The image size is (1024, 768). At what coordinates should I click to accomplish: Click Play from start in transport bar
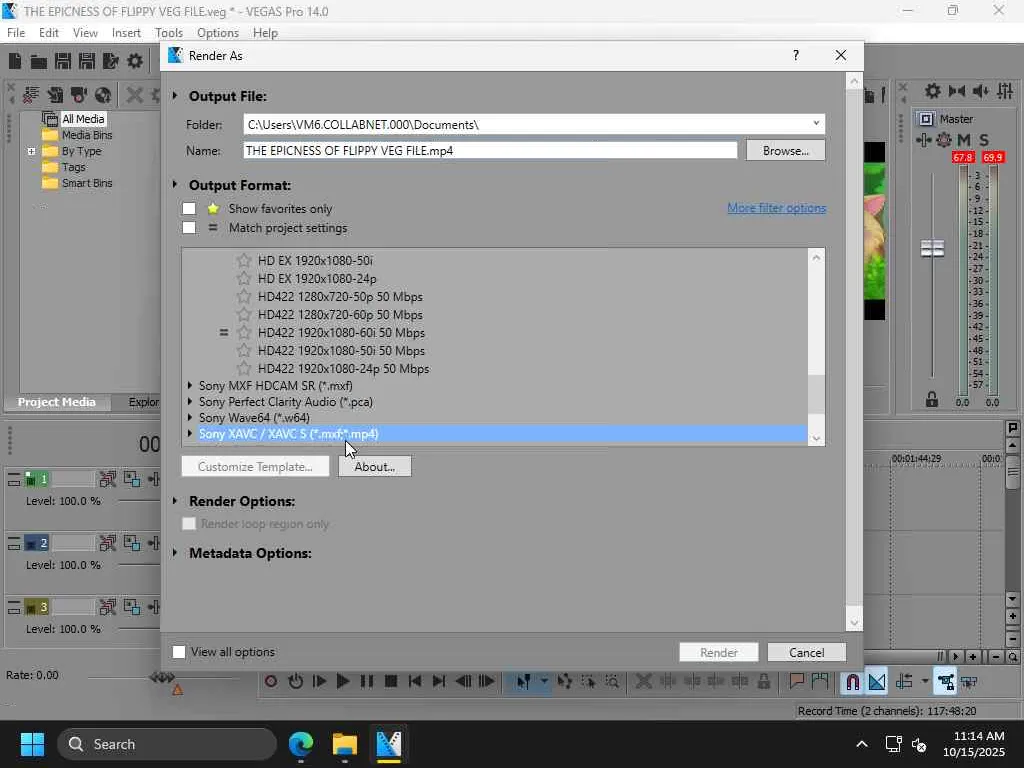pyautogui.click(x=319, y=681)
